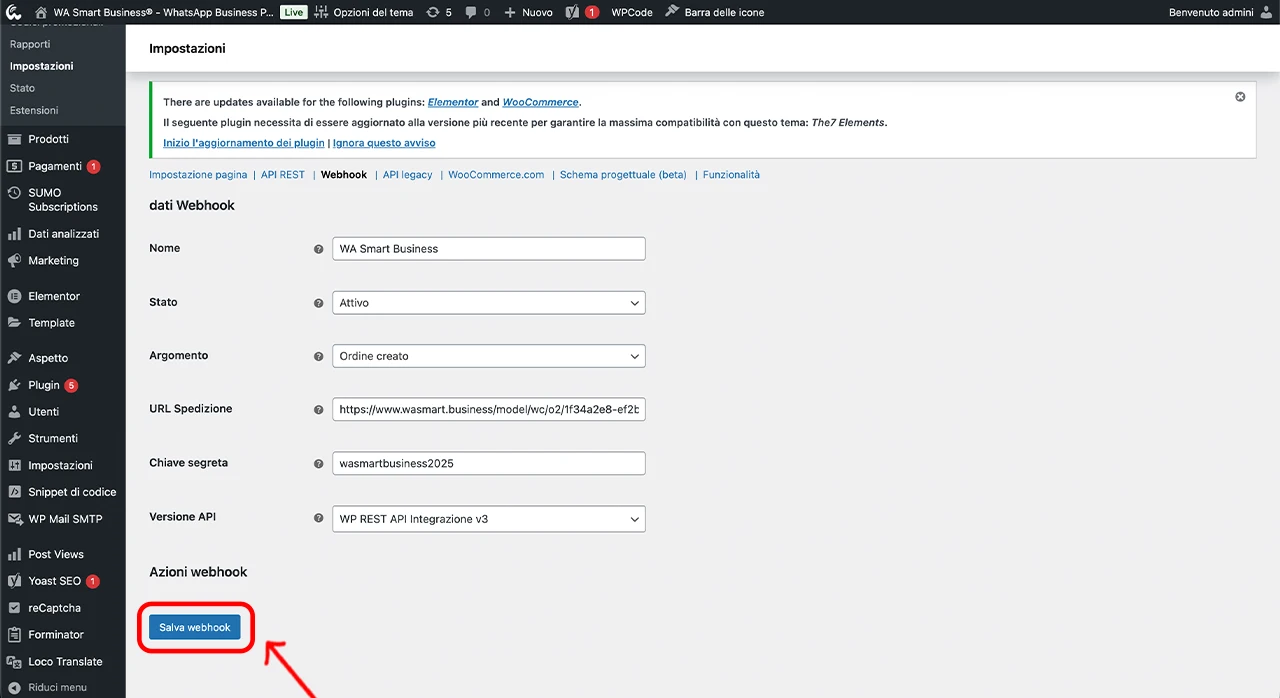Open Elementor from the sidebar
Viewport: 1280px width, 698px height.
[54, 296]
